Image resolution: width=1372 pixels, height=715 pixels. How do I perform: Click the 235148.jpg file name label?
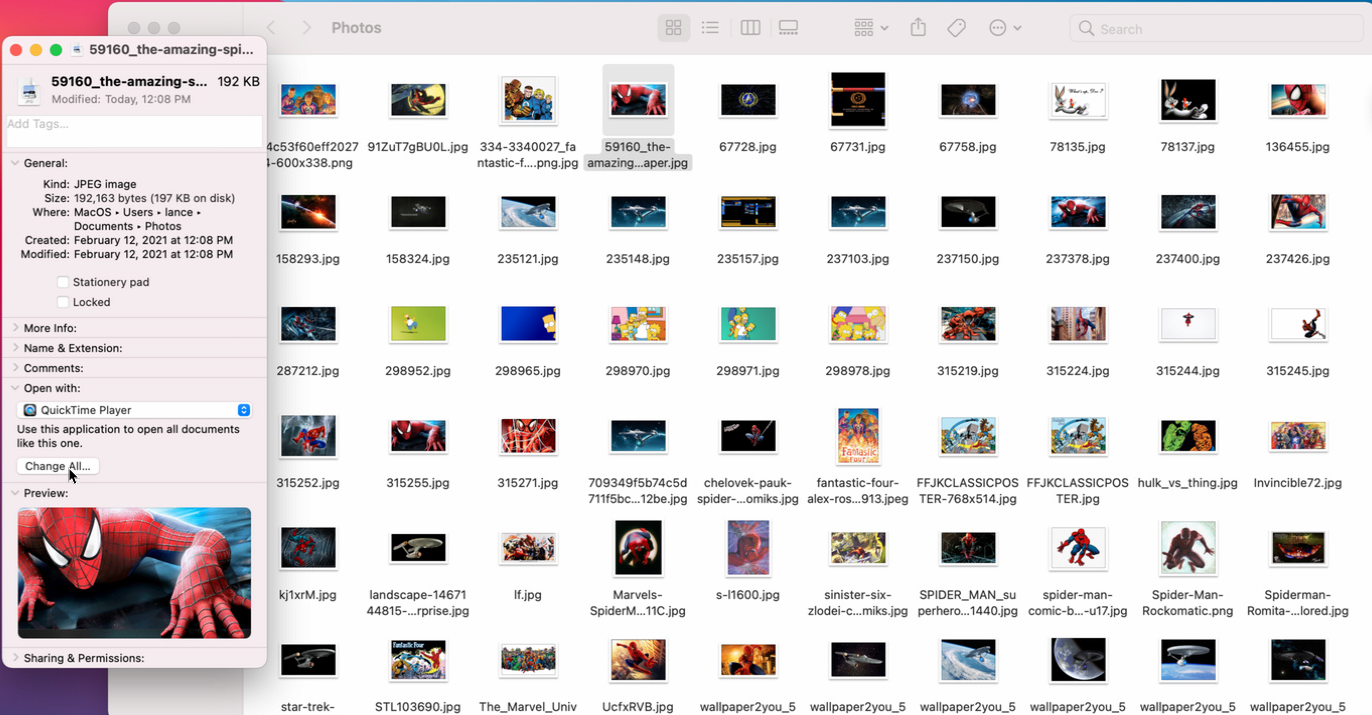[638, 259]
